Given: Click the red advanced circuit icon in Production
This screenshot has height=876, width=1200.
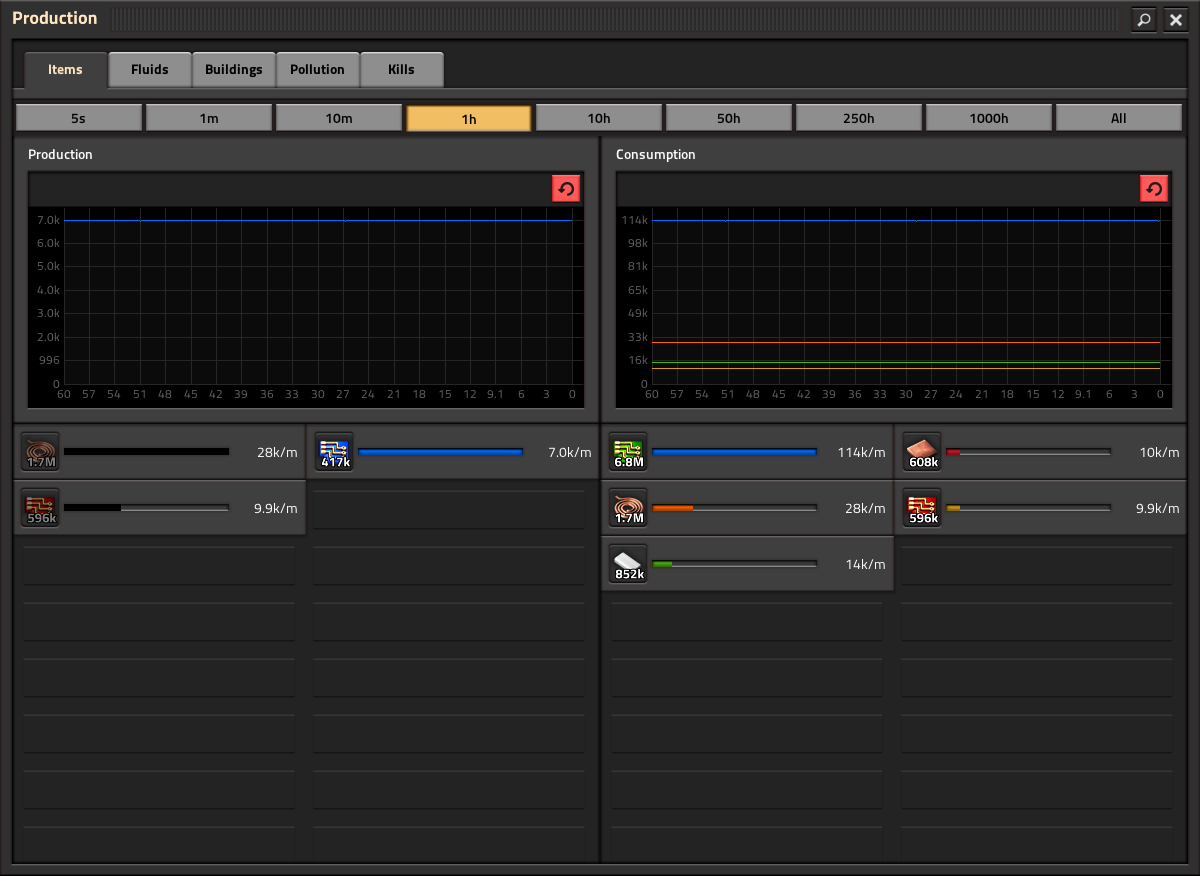Looking at the screenshot, I should pos(41,508).
